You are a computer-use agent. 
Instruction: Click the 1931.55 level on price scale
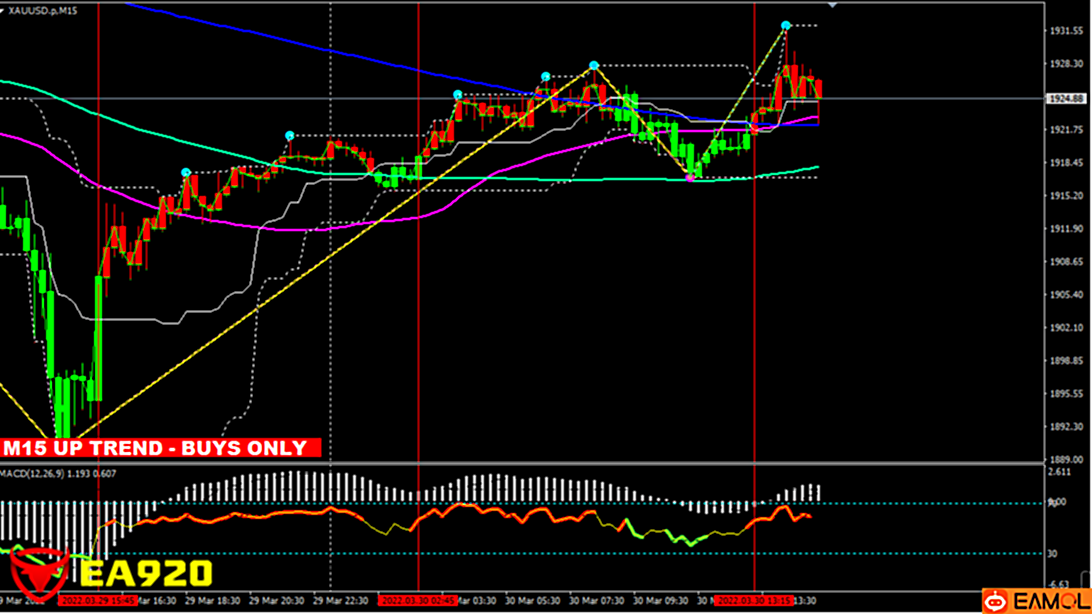pyautogui.click(x=1065, y=31)
